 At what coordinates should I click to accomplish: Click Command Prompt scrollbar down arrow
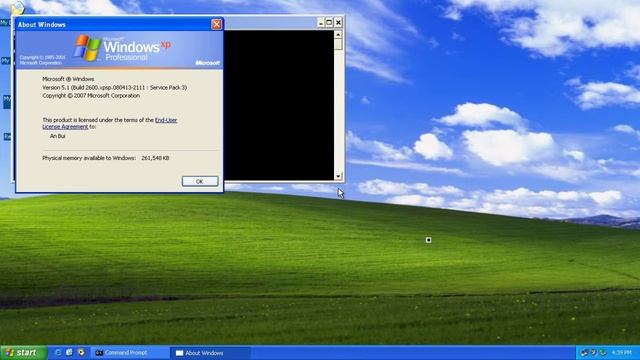[x=338, y=176]
